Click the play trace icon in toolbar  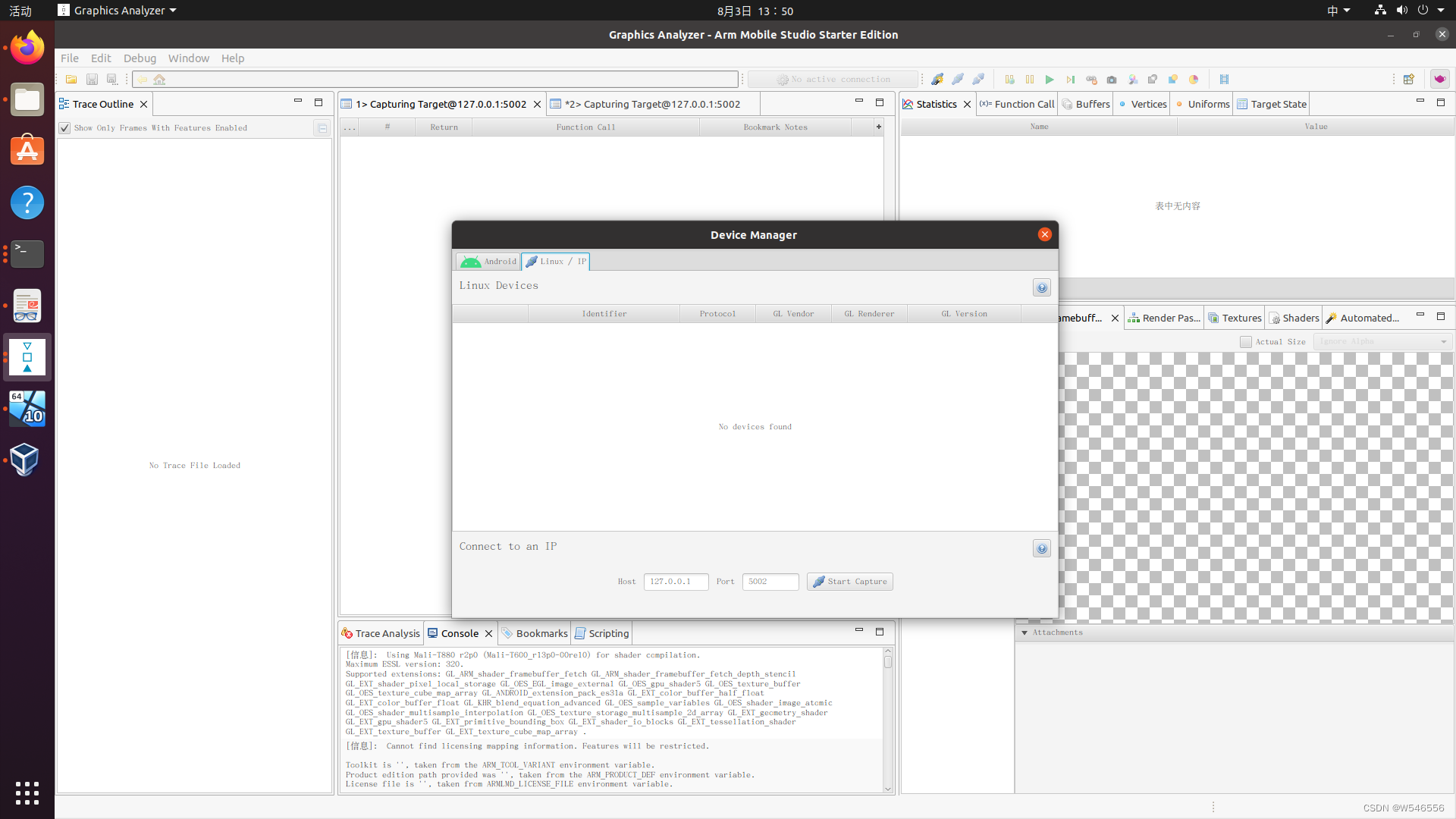[1050, 79]
